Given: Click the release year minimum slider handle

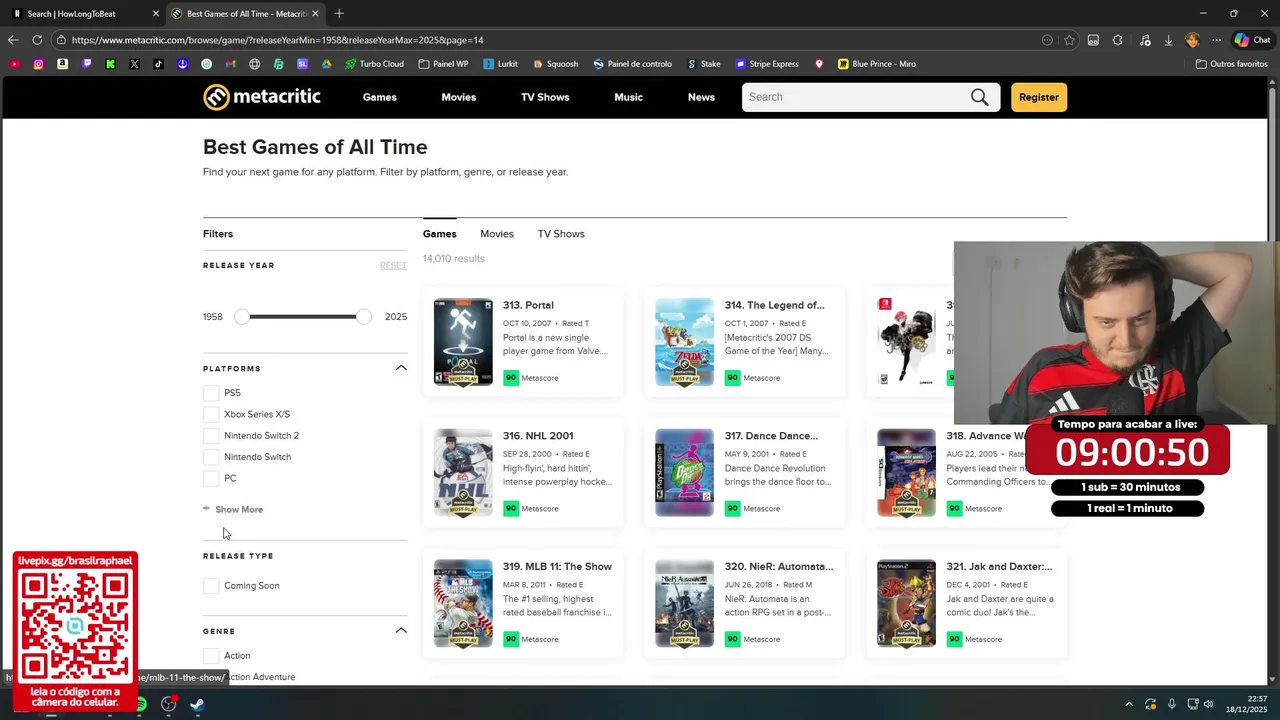Looking at the screenshot, I should pyautogui.click(x=242, y=317).
